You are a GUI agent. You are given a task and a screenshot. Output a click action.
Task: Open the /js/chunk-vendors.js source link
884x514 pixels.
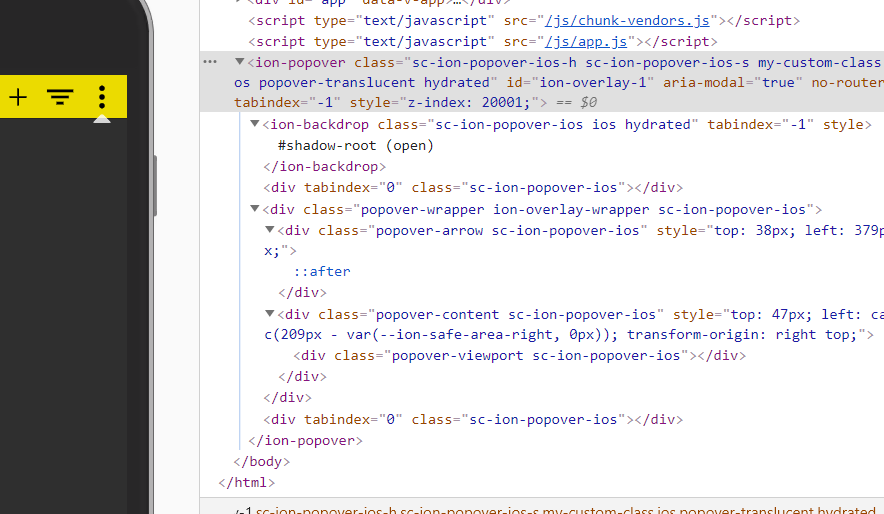(627, 21)
